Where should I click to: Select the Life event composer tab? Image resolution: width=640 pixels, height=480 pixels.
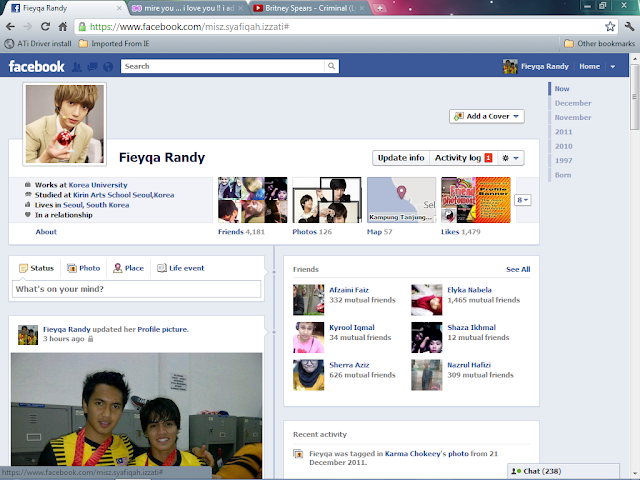(181, 268)
